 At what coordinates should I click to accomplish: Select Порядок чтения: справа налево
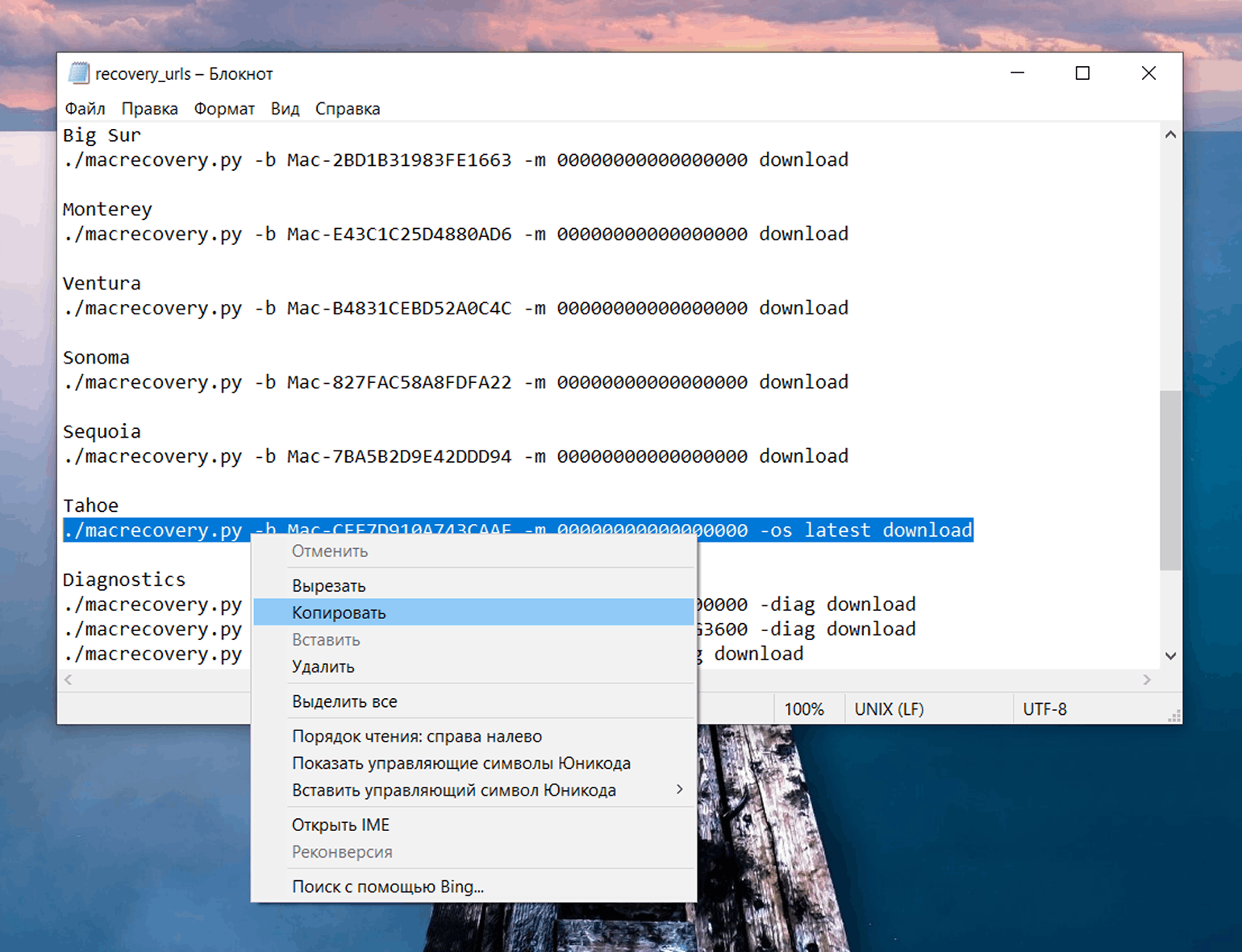[x=473, y=736]
